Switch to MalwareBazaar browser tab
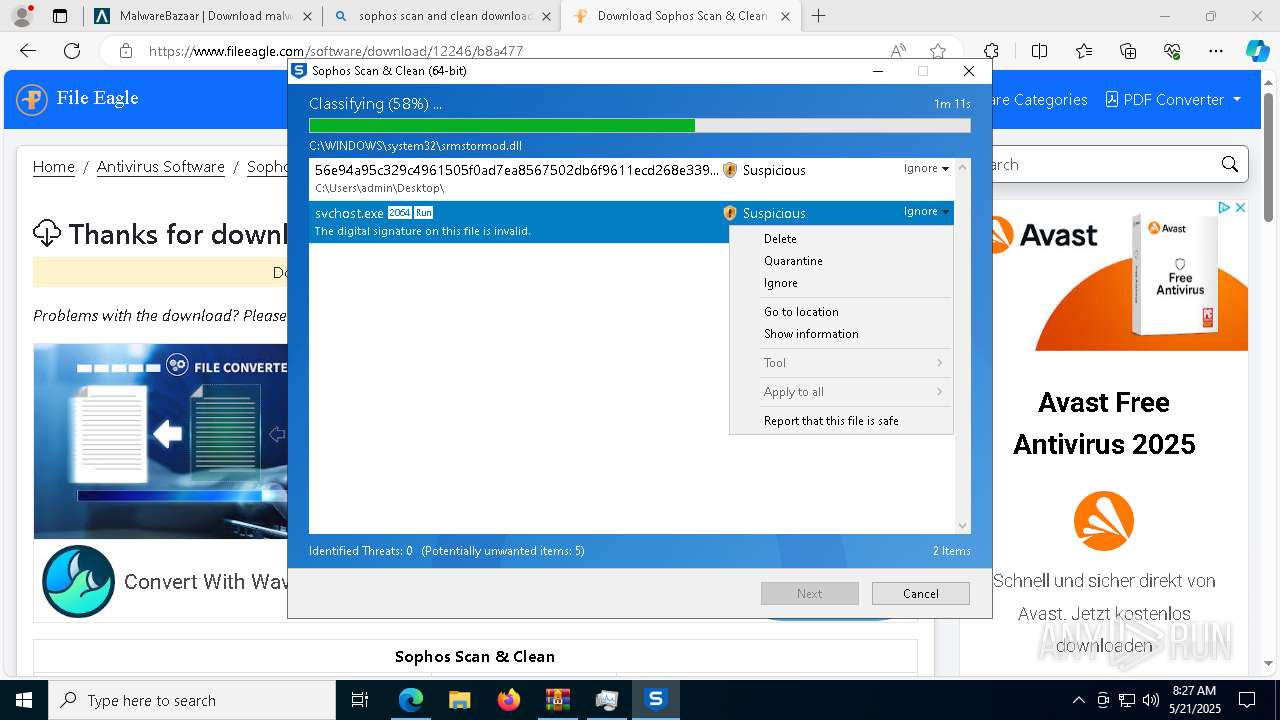 [204, 16]
